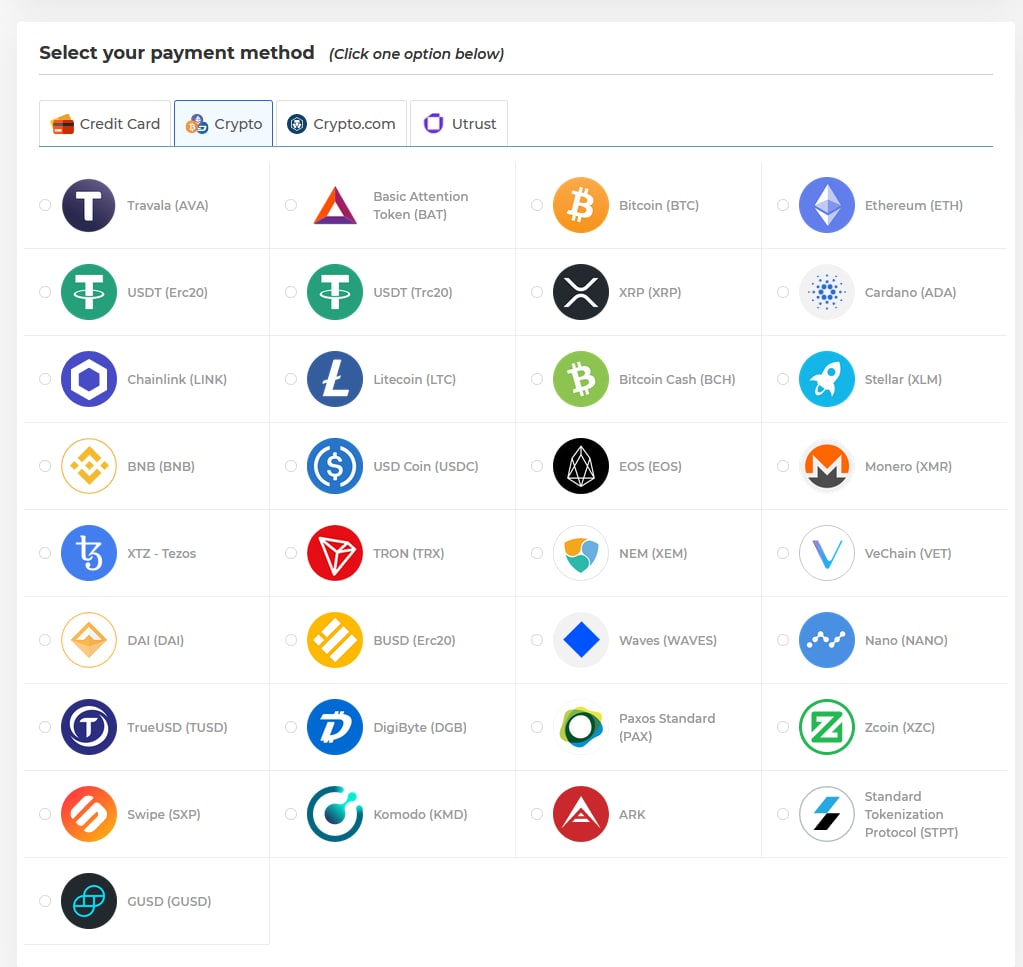
Task: Click the "Bitcoin Cash (BCH)" label
Action: 677,379
